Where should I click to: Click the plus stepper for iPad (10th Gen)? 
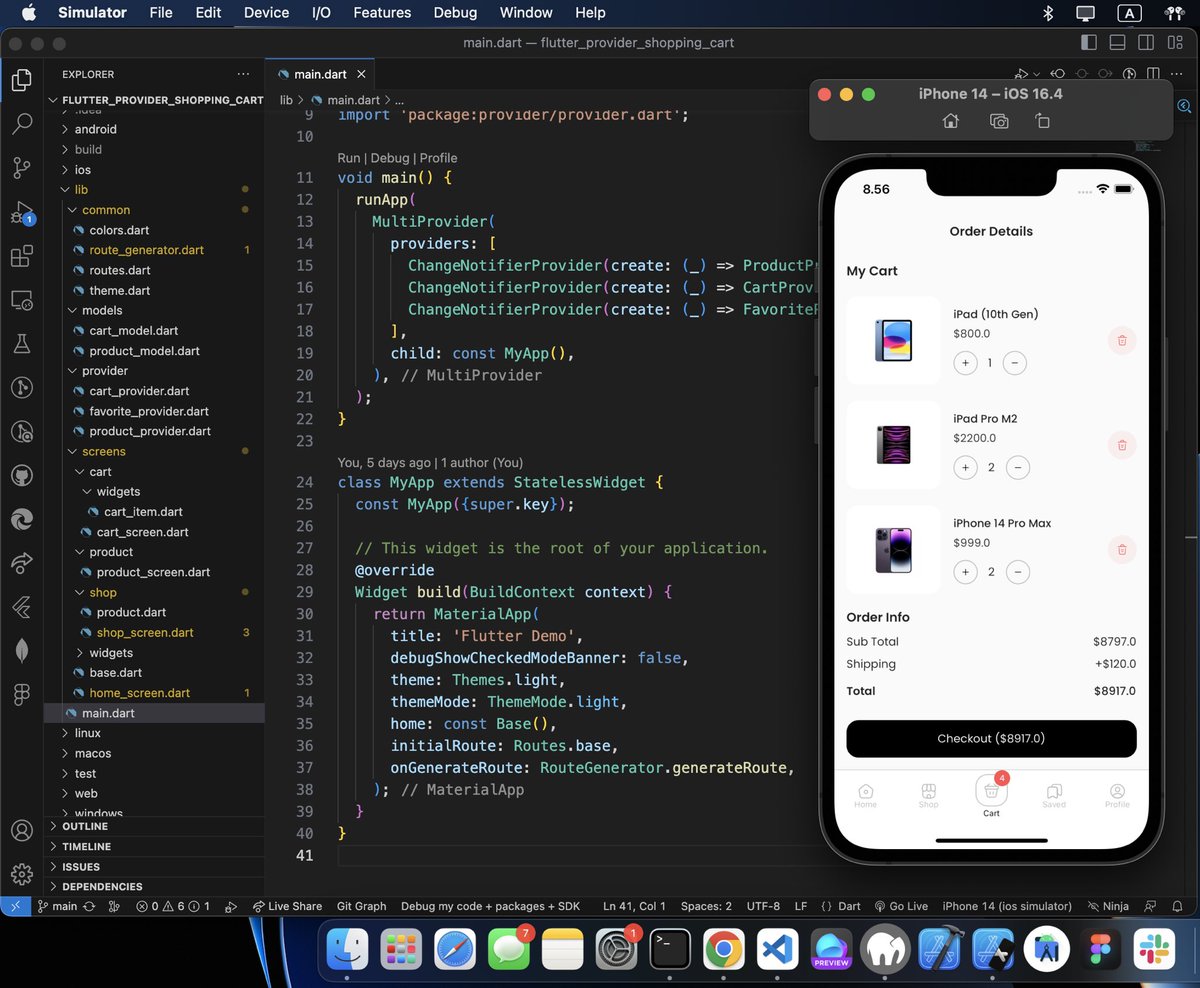pos(965,363)
